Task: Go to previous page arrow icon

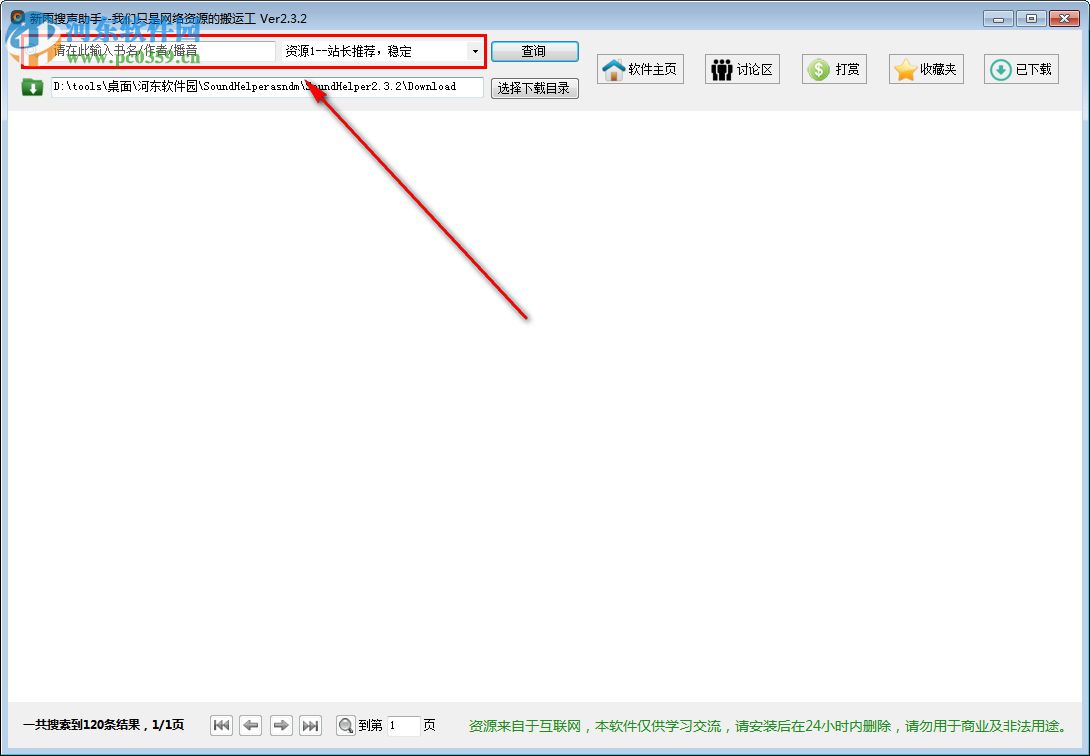Action: click(251, 725)
